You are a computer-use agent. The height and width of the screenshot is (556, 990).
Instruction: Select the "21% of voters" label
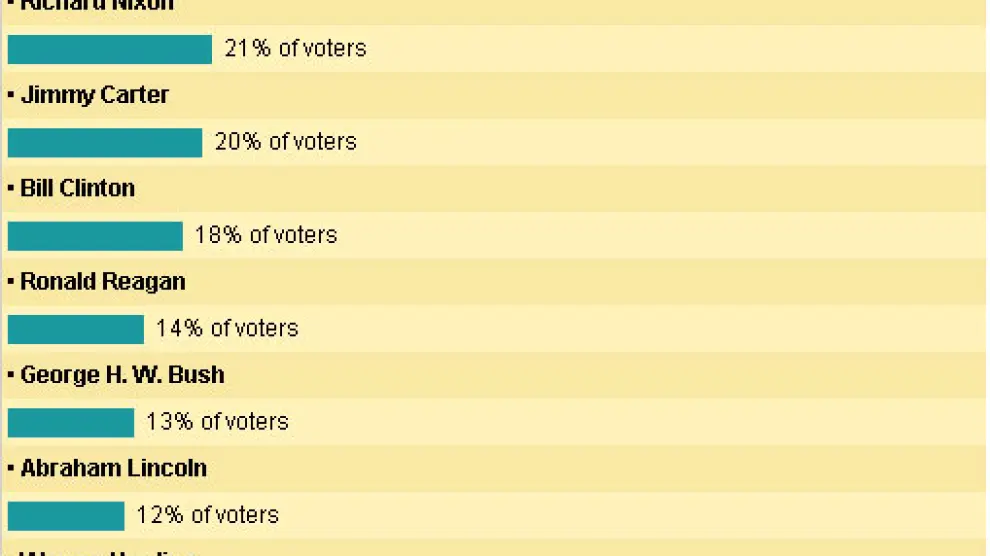[295, 48]
